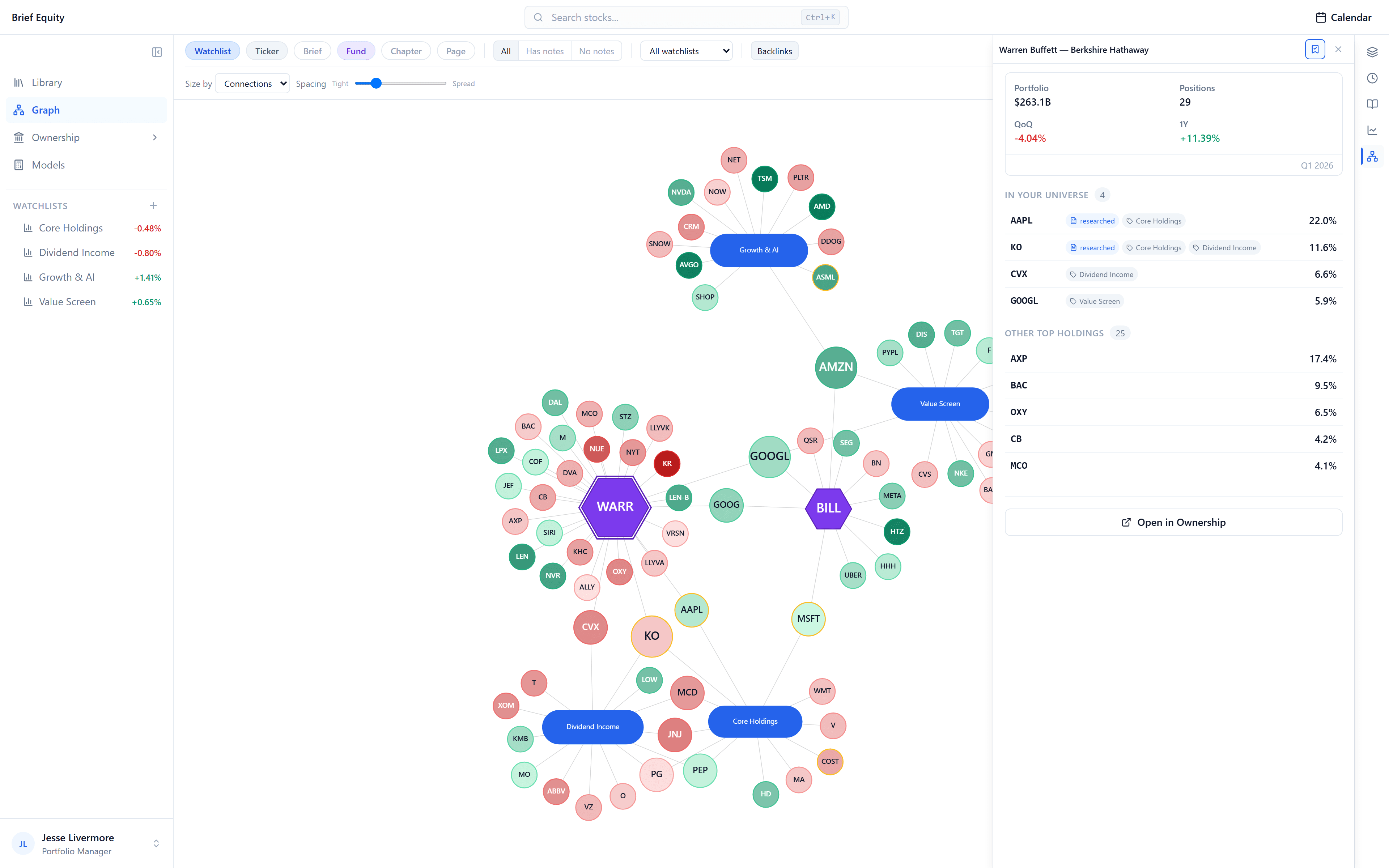Click the Core Holdings watchlist node in graph
Viewport: 1389px width, 868px height.
coord(755,722)
